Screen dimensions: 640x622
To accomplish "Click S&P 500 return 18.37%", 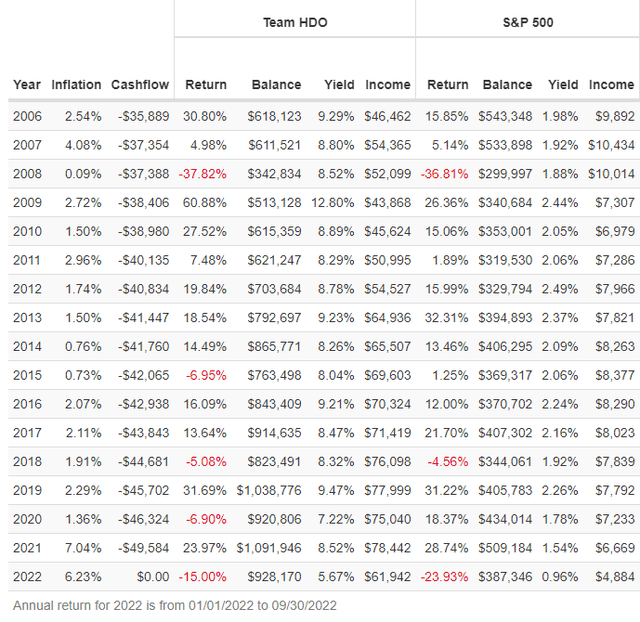I will coord(447,519).
